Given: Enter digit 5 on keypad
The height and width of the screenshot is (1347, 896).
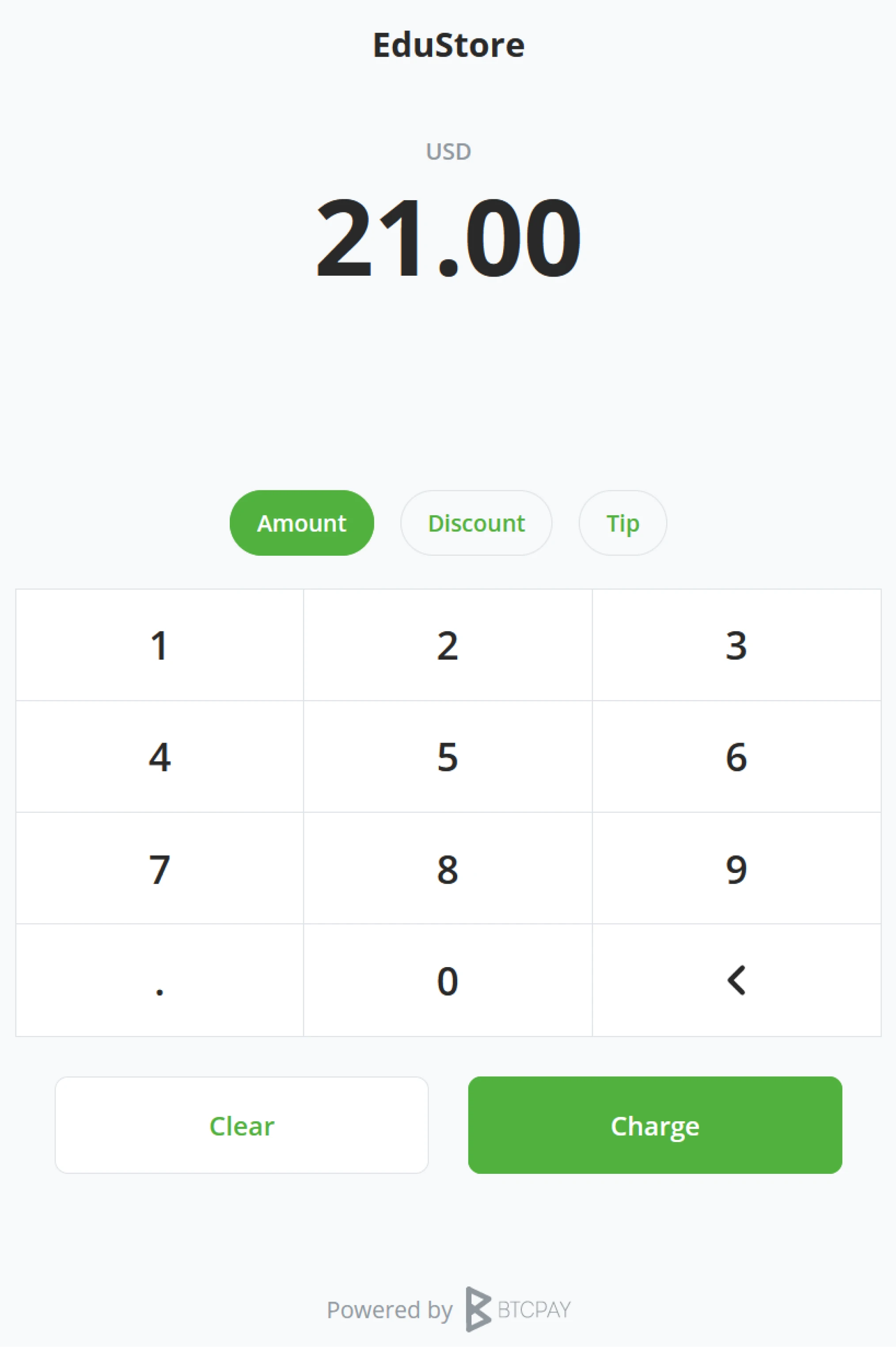Looking at the screenshot, I should 448,756.
